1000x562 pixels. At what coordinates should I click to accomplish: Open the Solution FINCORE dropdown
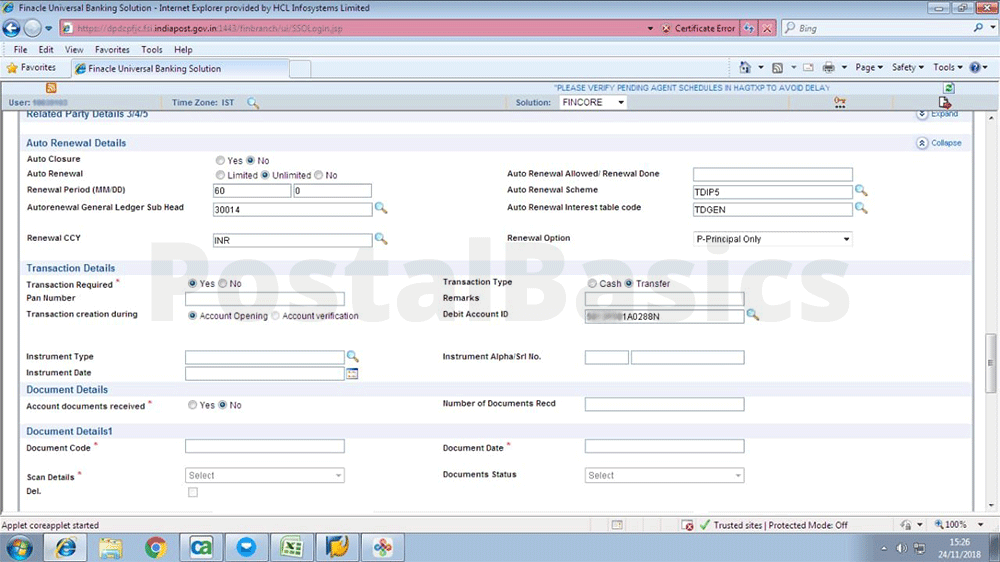593,103
